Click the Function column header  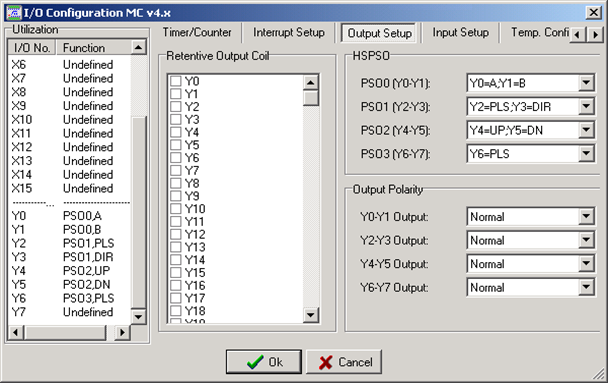[94, 48]
